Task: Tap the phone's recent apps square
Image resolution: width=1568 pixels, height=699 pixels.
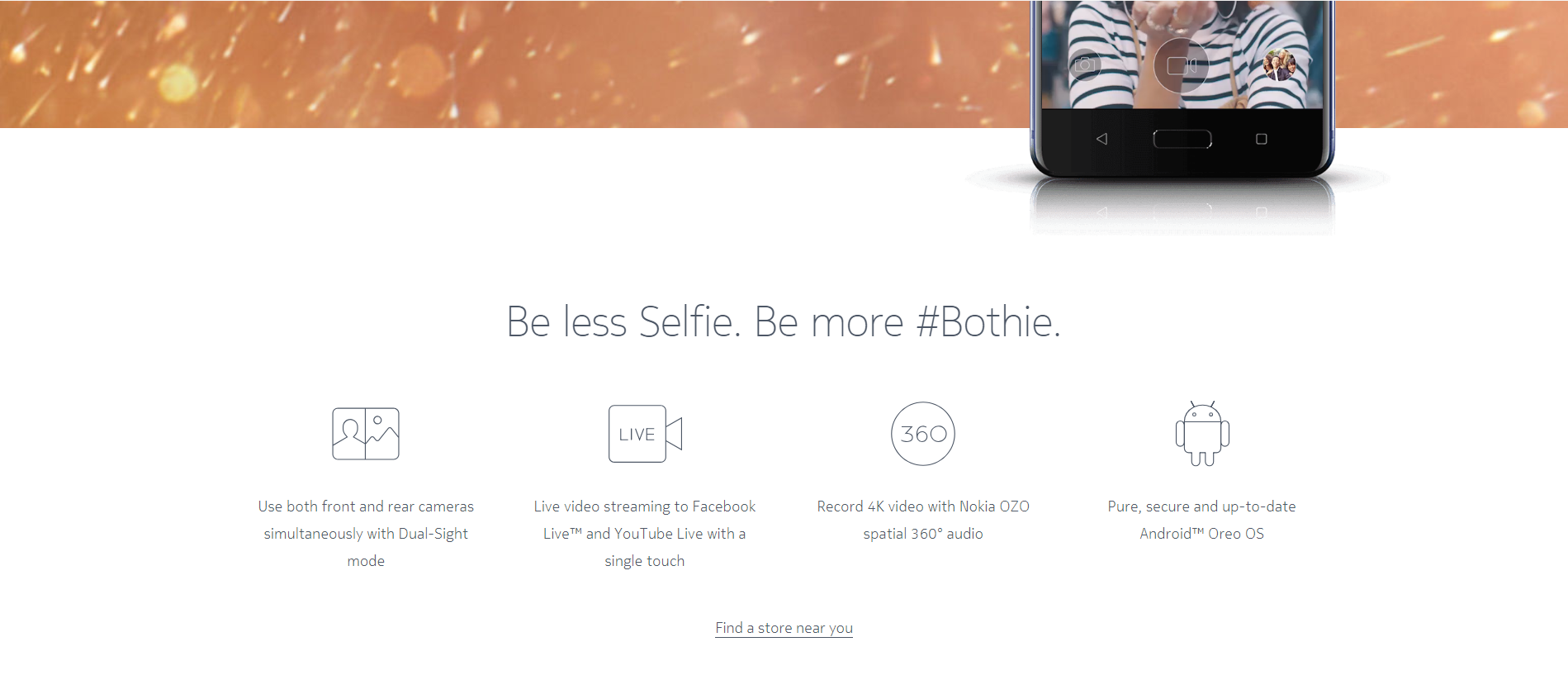Action: coord(1261,139)
